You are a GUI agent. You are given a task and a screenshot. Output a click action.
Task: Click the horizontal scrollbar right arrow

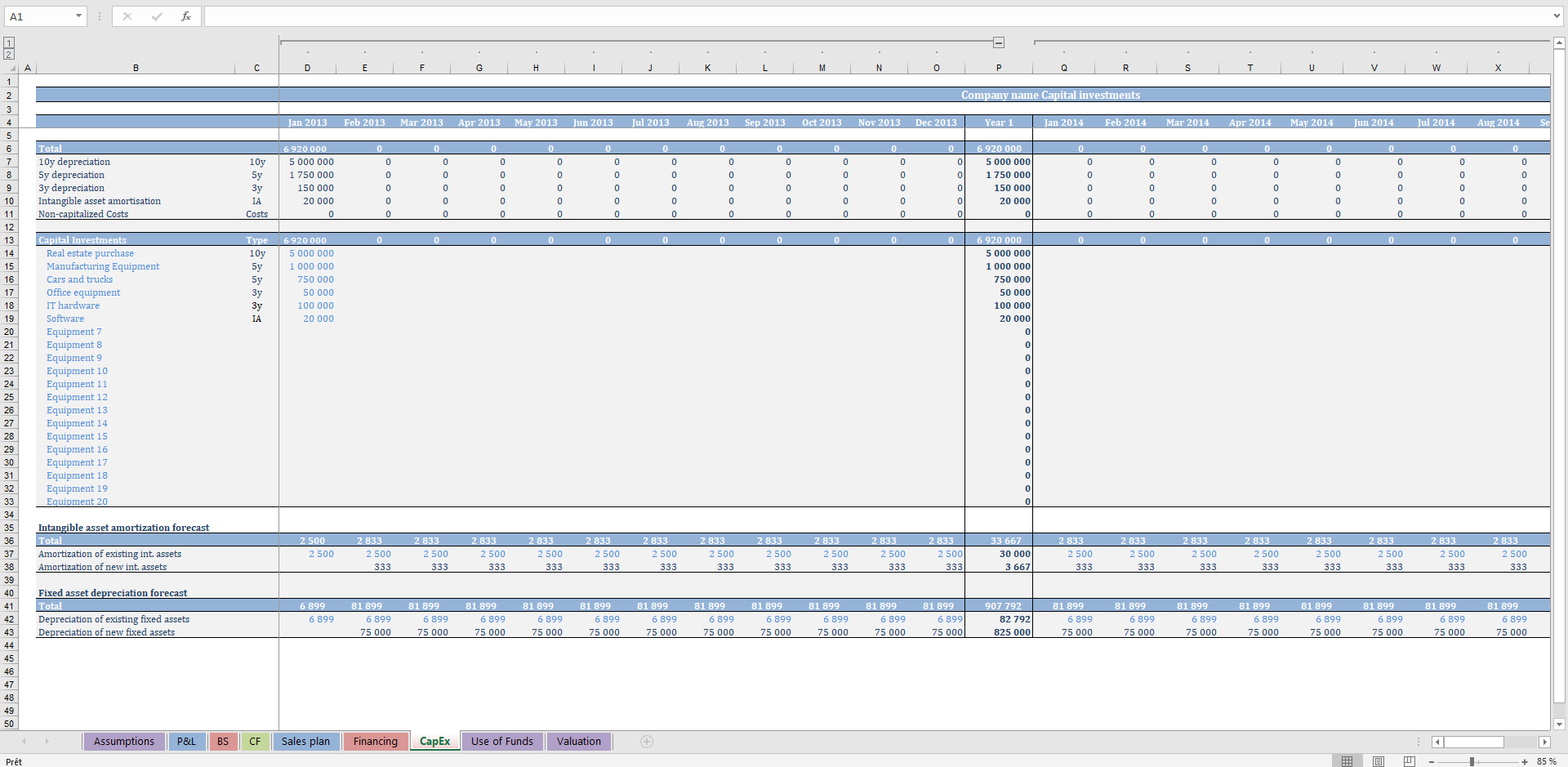[1544, 742]
